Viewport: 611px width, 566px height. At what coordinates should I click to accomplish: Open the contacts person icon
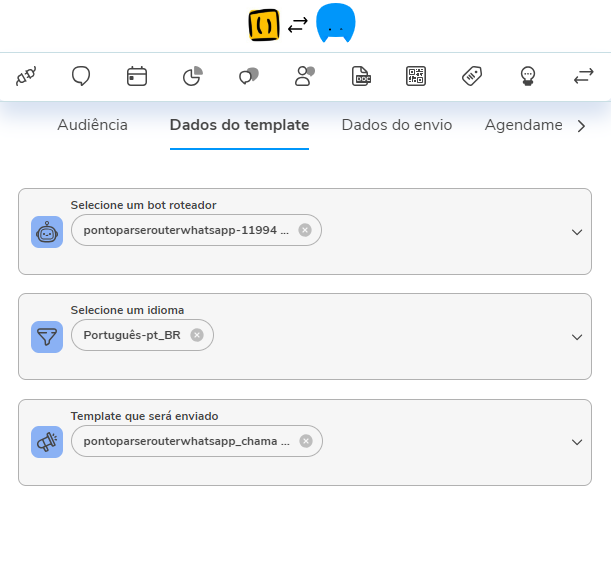tap(305, 76)
